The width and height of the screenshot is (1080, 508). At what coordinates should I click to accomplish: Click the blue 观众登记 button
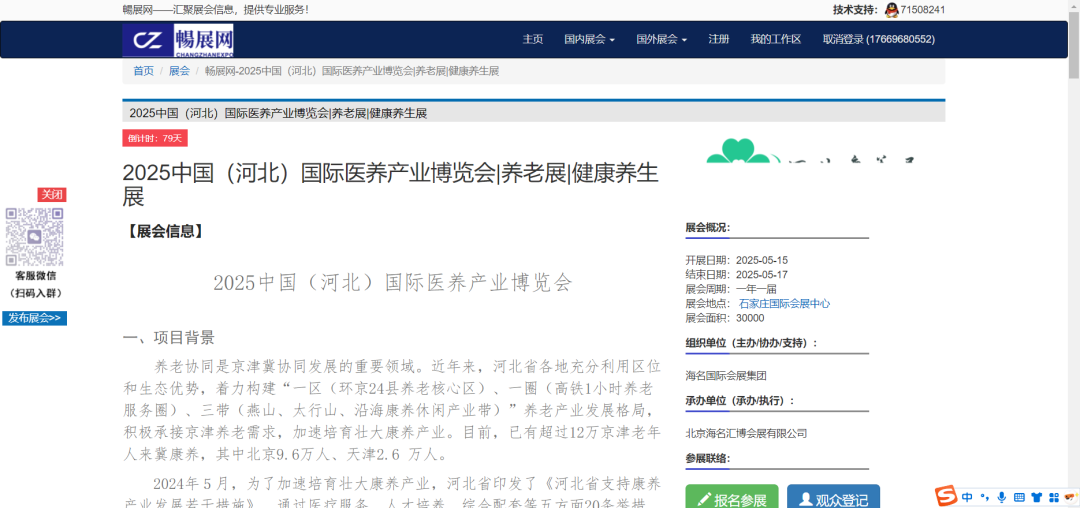click(x=833, y=499)
